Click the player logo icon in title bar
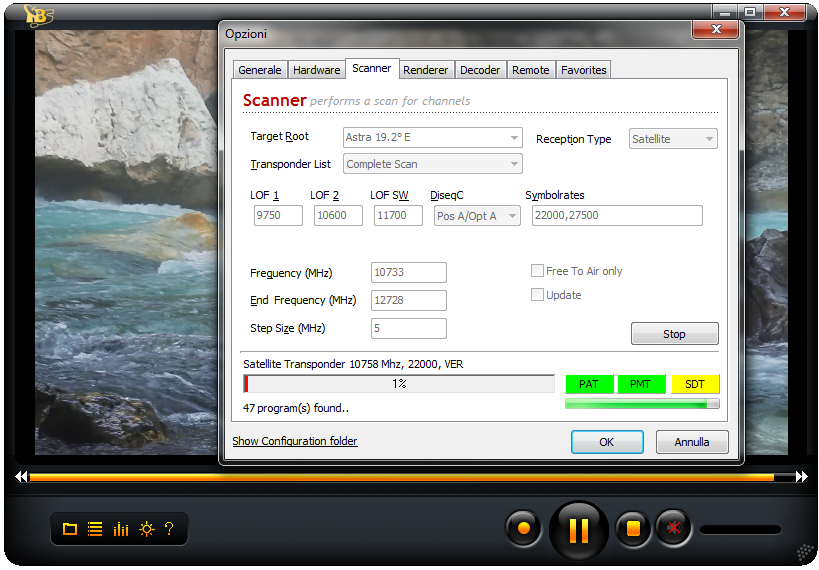Viewport: 819px width, 570px height. pos(38,15)
